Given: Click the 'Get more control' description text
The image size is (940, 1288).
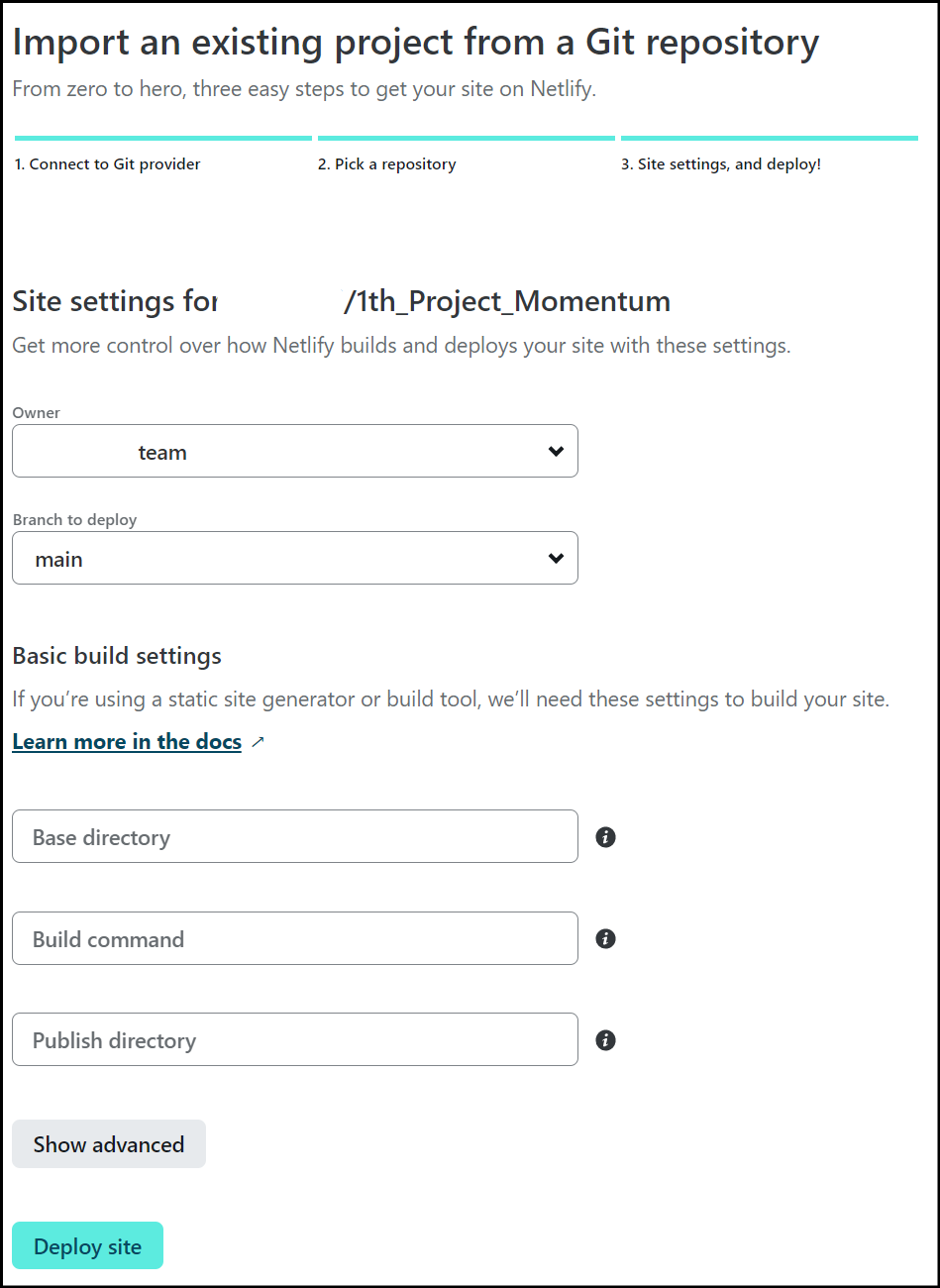Looking at the screenshot, I should pyautogui.click(x=401, y=346).
